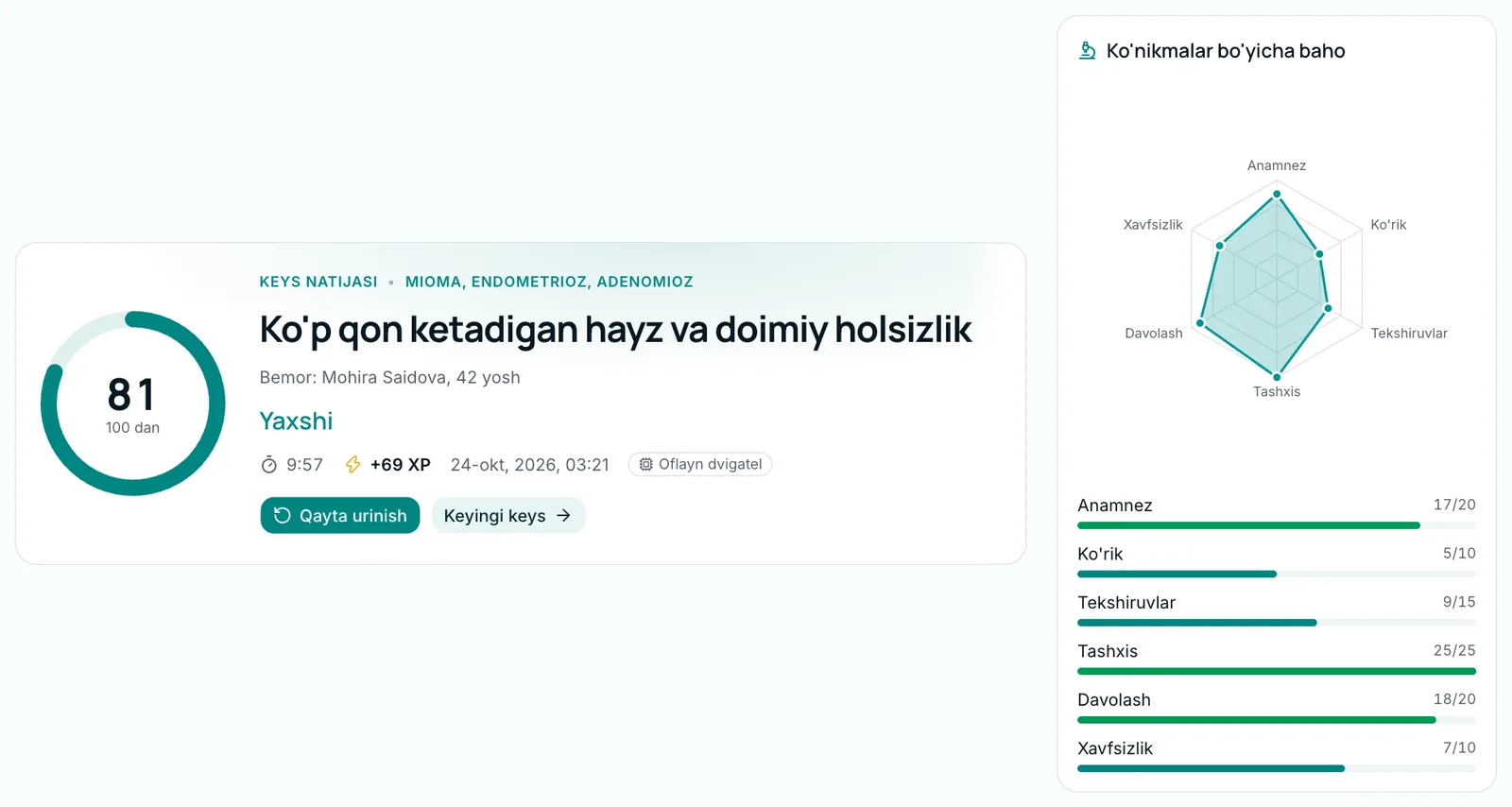Click the +69 XP reward value
The image size is (1512, 807).
[401, 464]
